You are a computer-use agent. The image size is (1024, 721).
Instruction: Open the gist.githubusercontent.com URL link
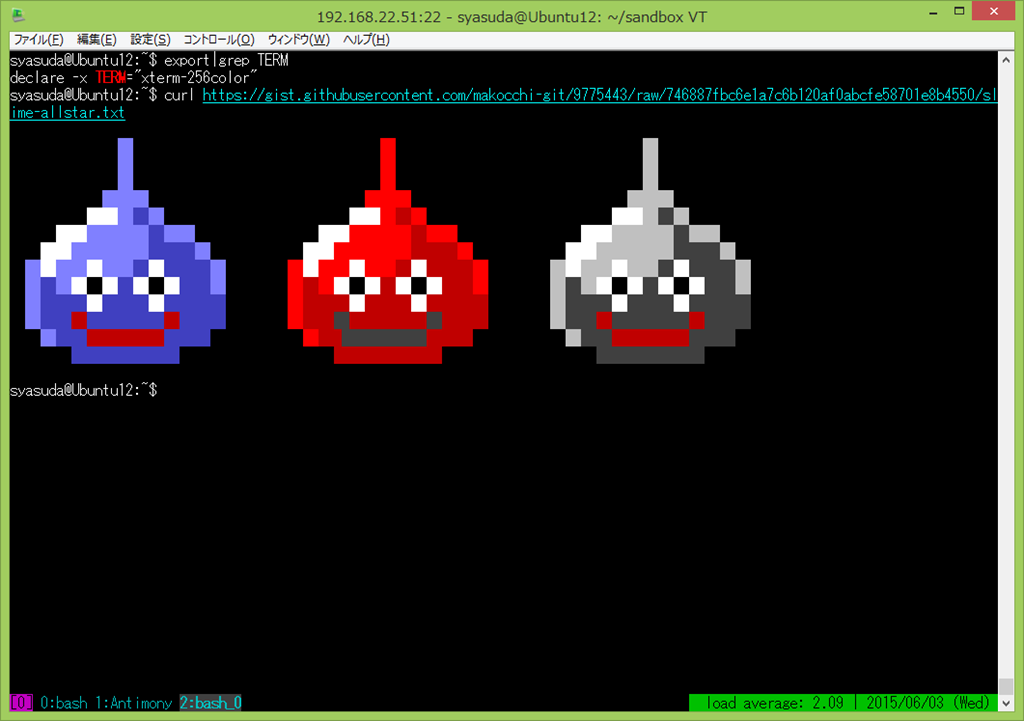point(600,95)
